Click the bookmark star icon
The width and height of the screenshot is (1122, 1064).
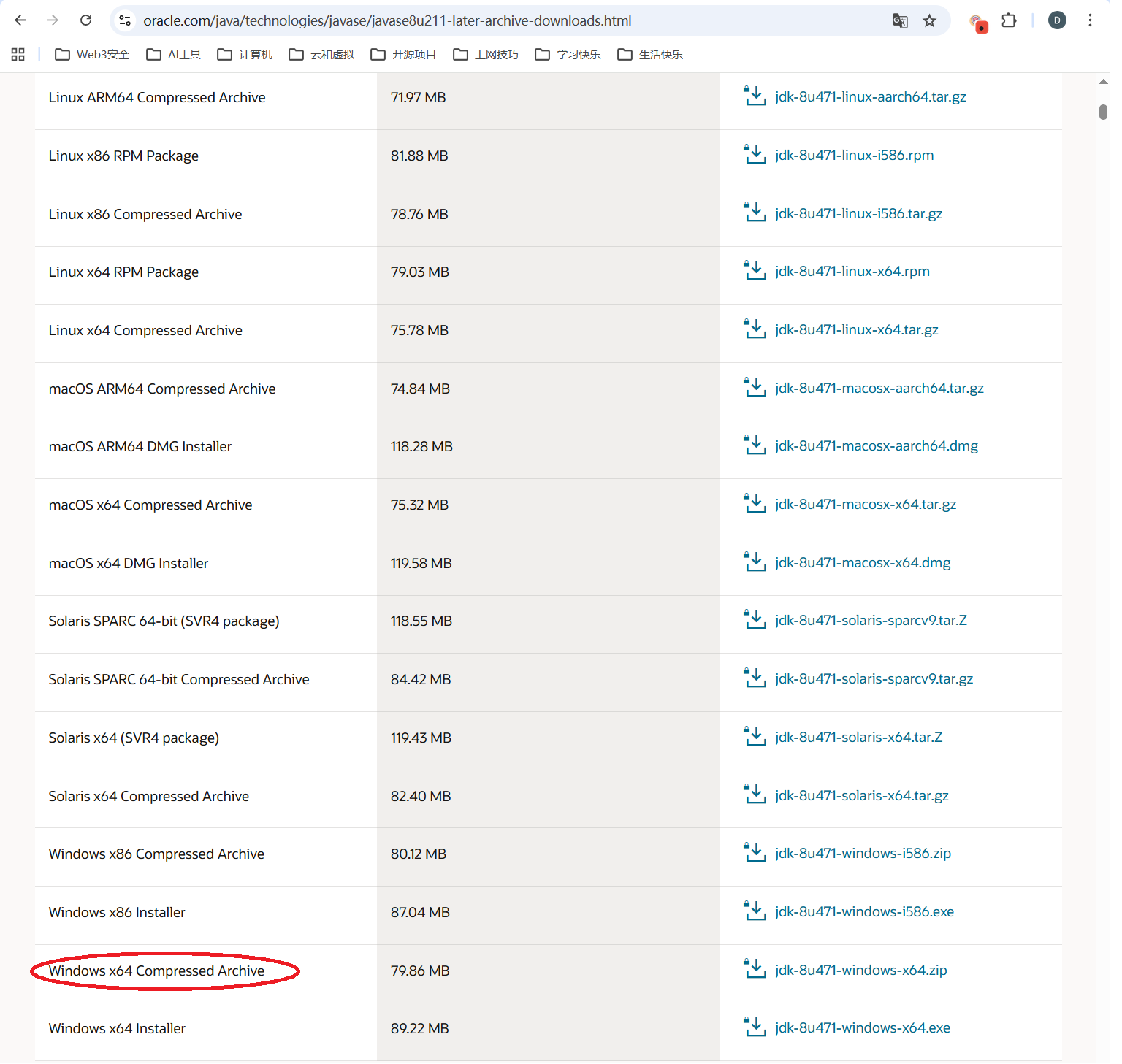(929, 20)
